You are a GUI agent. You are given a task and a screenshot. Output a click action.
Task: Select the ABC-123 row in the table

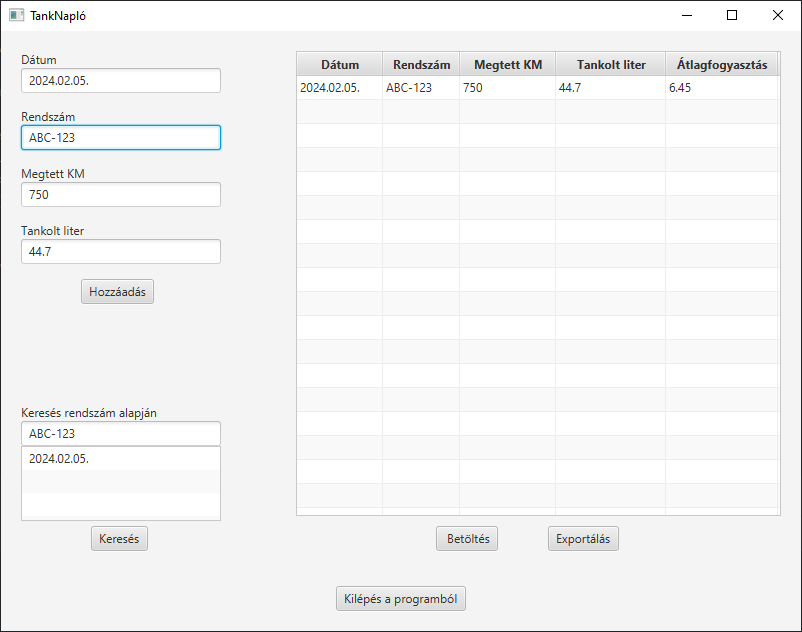[410, 88]
